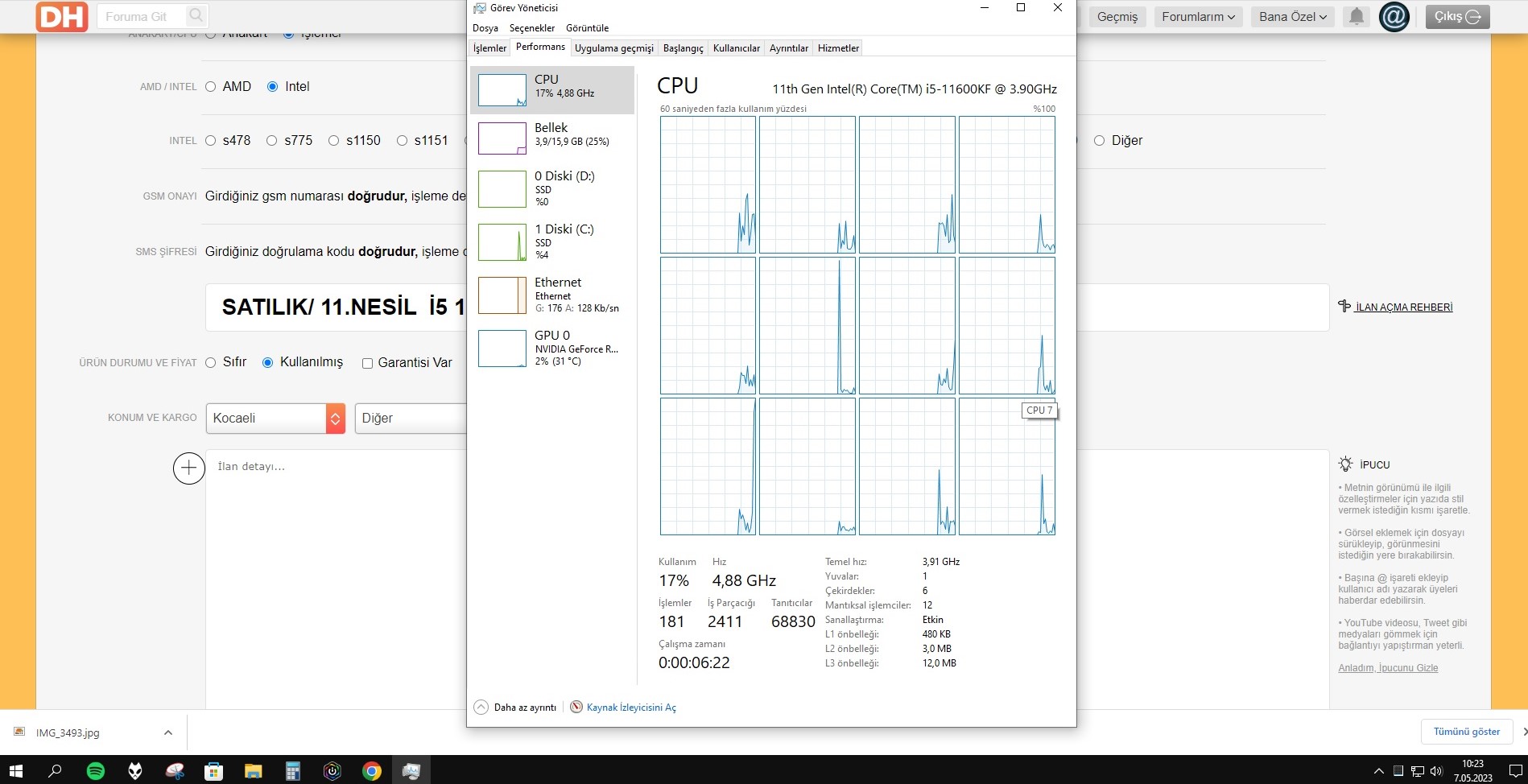The height and width of the screenshot is (784, 1528).
Task: Switch to the Uygulama geçmişi tab
Action: [613, 48]
